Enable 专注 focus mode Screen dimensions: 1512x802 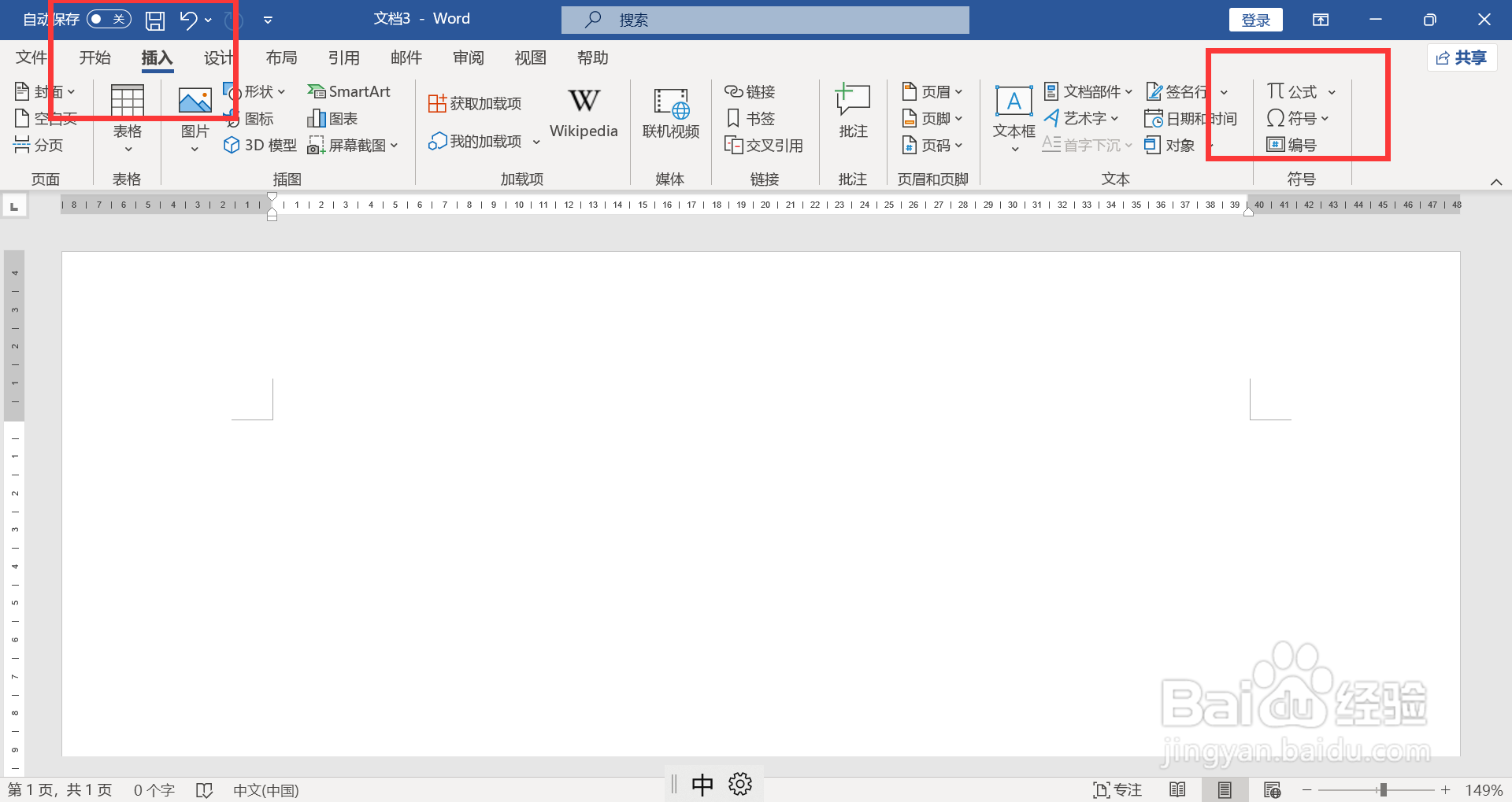pyautogui.click(x=1117, y=789)
